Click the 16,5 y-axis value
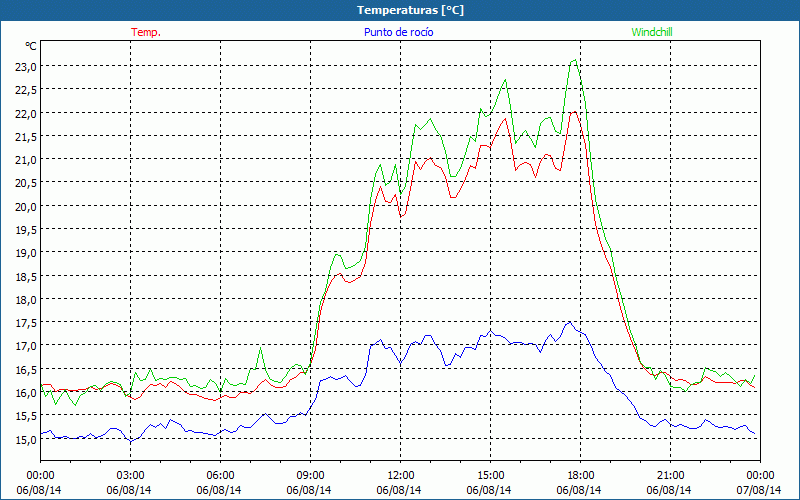This screenshot has width=800, height=500. (x=26, y=369)
